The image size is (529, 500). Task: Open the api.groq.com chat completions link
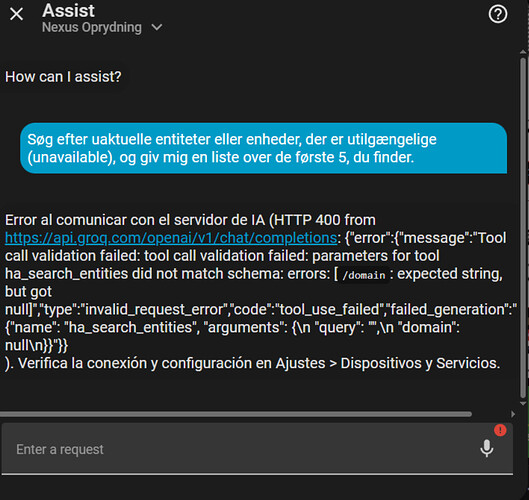coord(171,238)
